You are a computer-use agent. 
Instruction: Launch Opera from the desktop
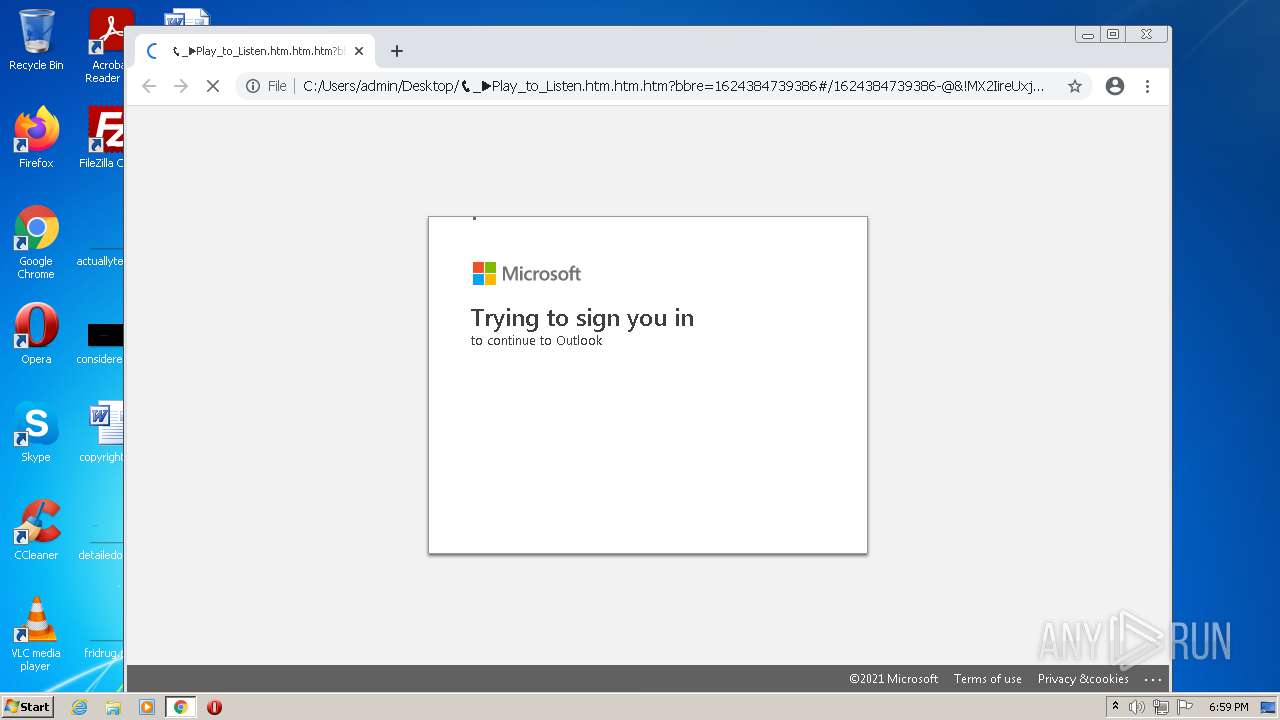(x=36, y=334)
